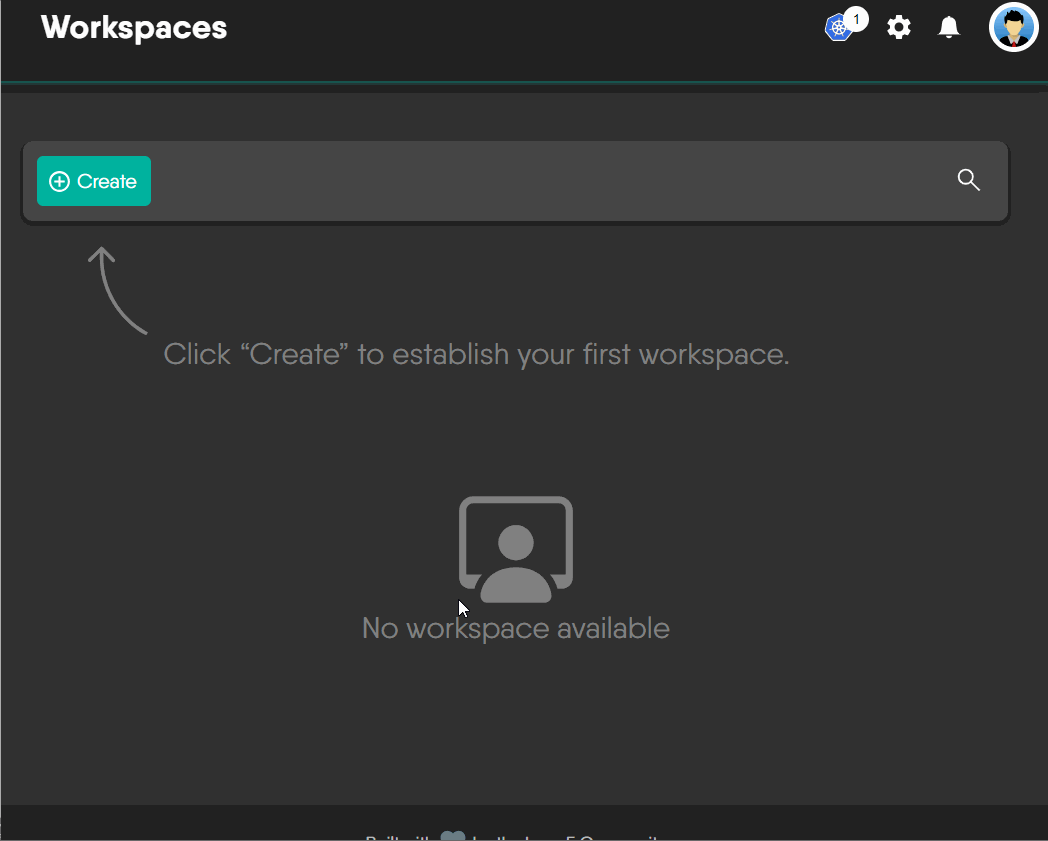Click the heart icon in the footer
1048x841 pixels.
(x=453, y=835)
